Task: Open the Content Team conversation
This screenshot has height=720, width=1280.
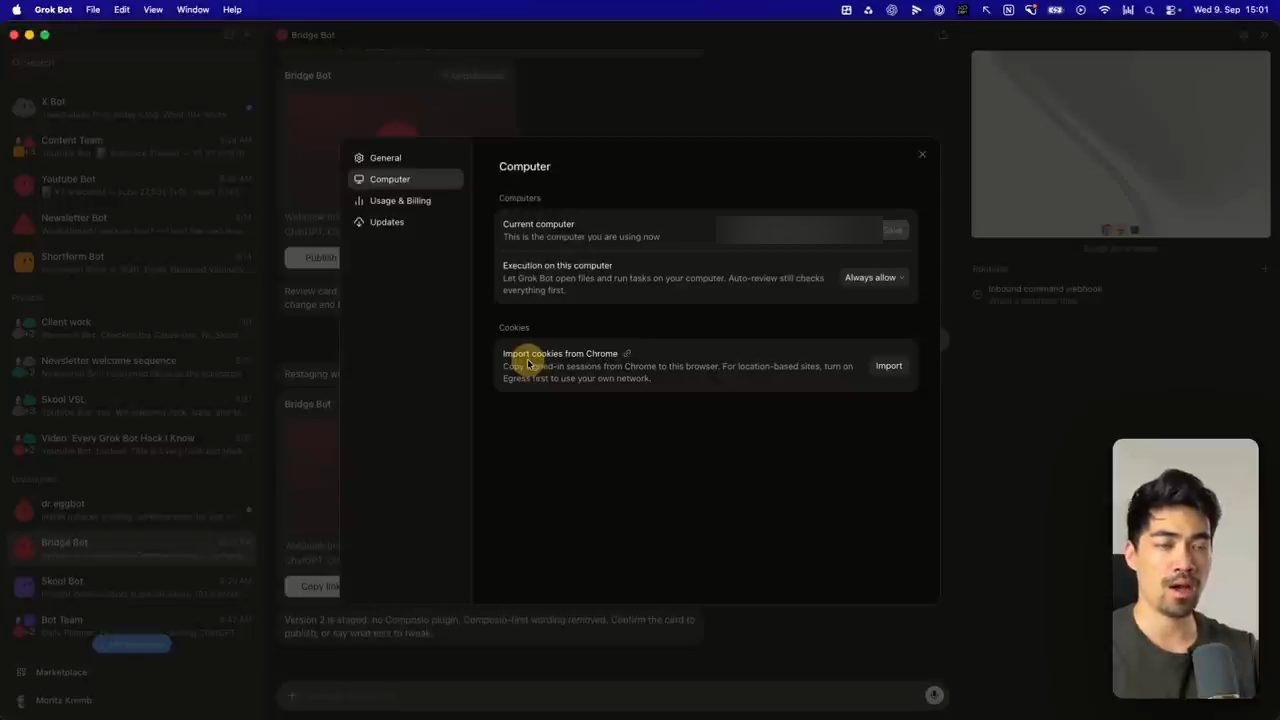Action: tap(132, 146)
